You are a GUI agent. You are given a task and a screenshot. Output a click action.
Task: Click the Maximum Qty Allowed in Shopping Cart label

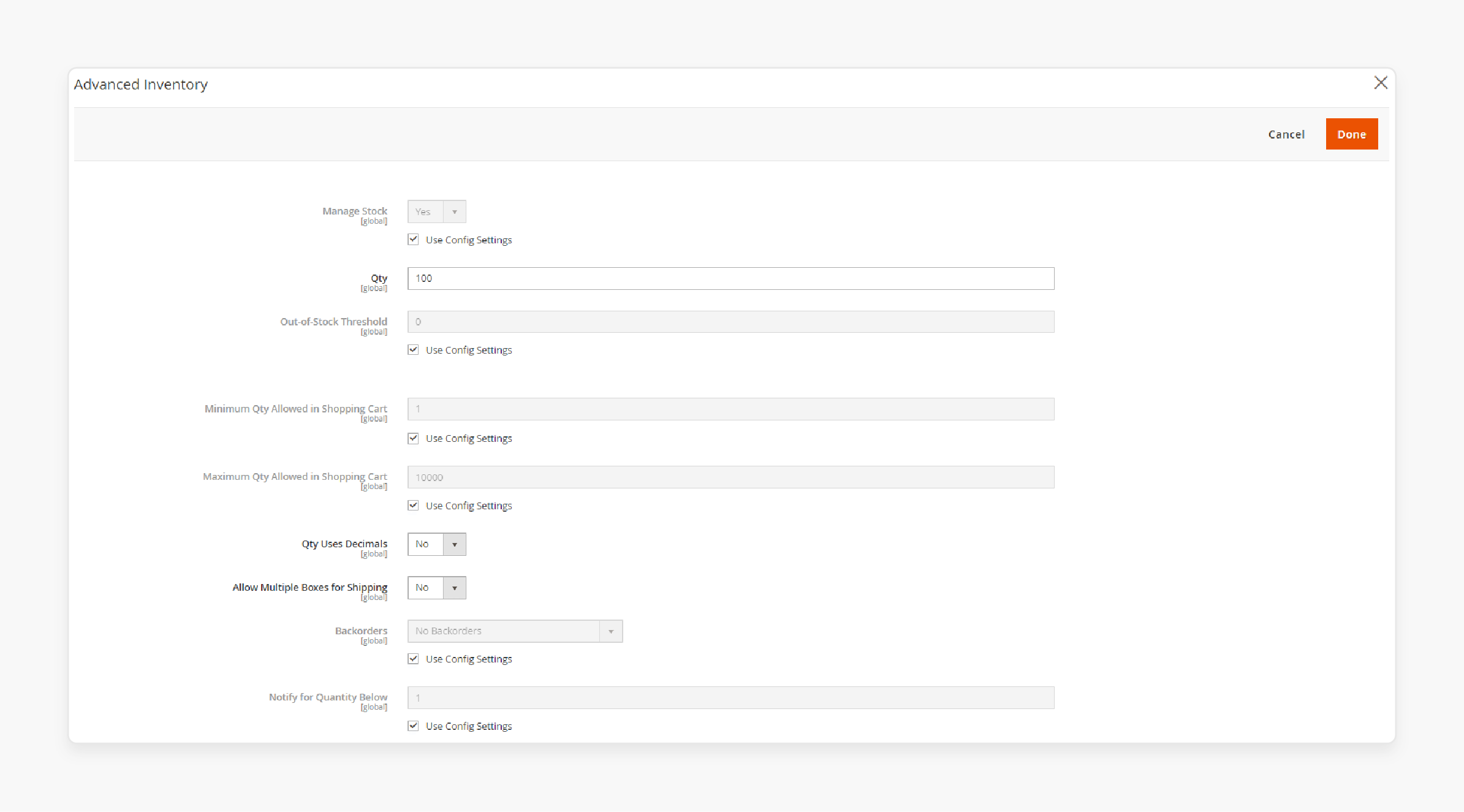pyautogui.click(x=295, y=476)
